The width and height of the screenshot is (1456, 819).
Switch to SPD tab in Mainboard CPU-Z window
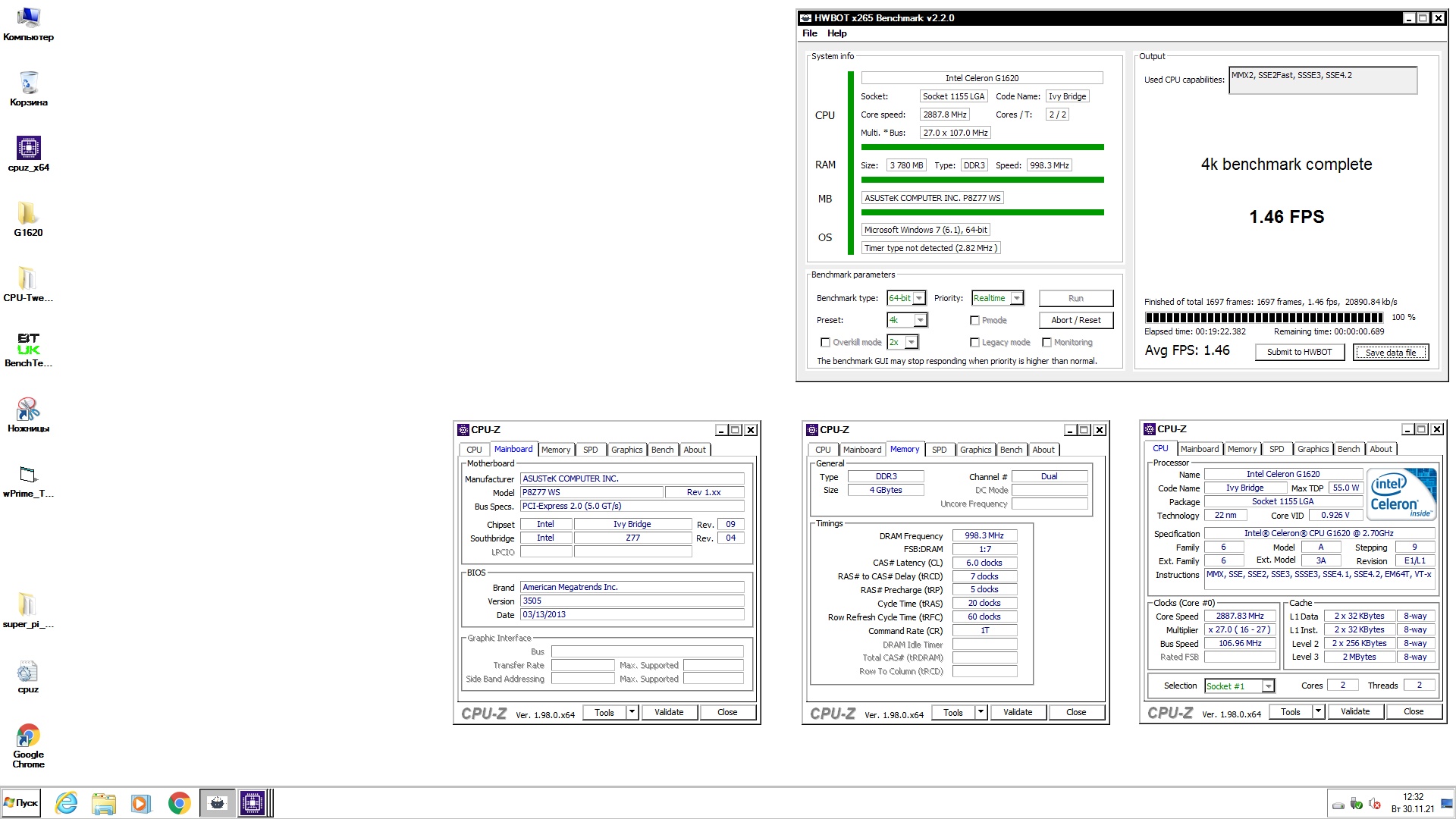(x=590, y=450)
